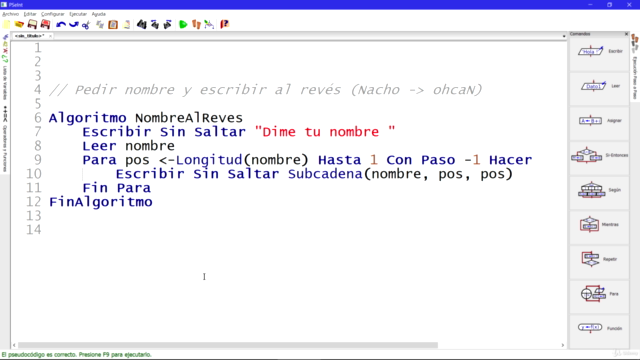Close the Comandos panel

[627, 34]
